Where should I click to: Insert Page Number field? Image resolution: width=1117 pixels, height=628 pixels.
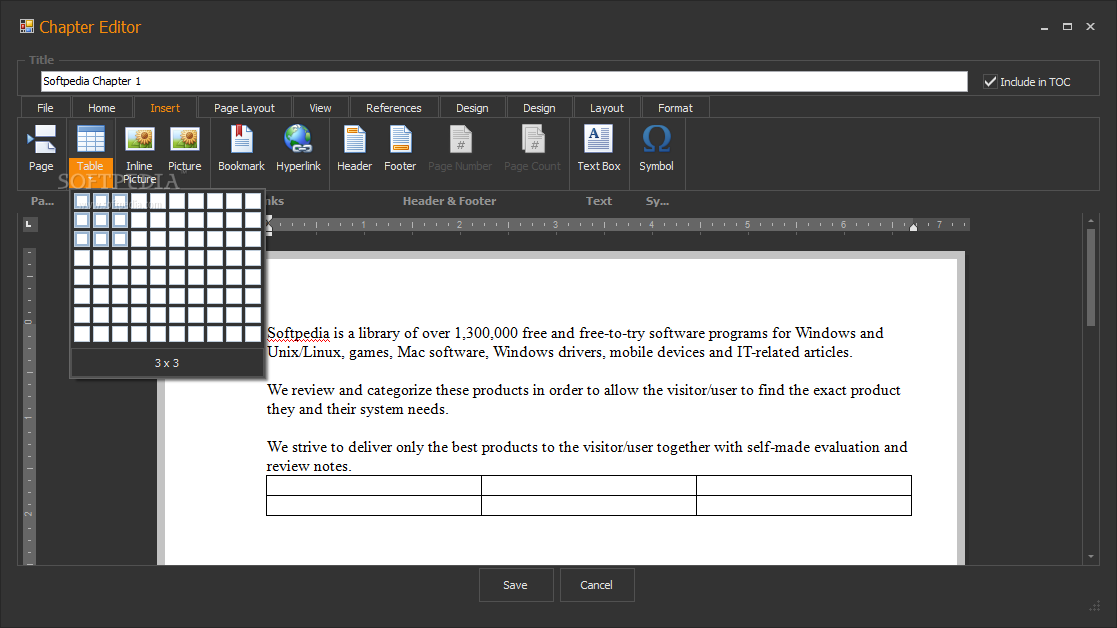pos(460,148)
